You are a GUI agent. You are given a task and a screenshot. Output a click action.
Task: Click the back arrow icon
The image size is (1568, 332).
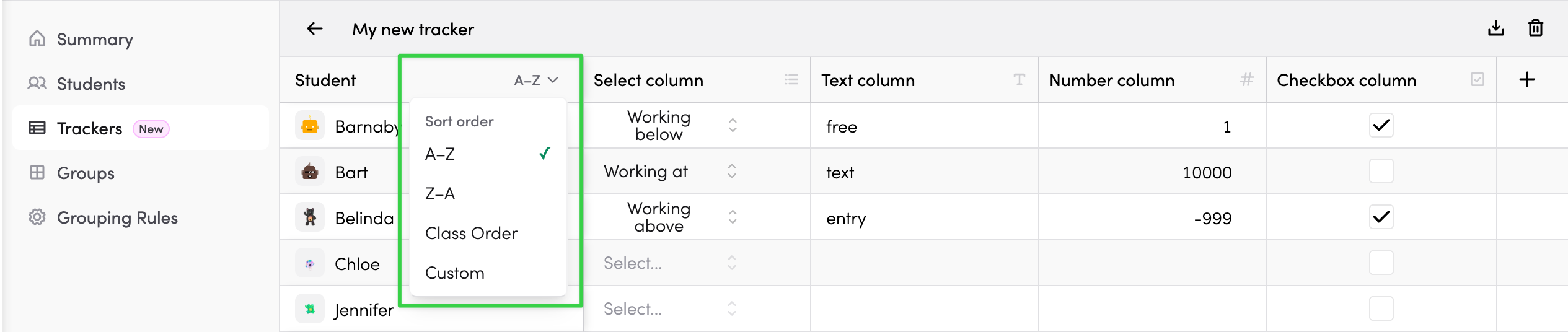[x=315, y=28]
